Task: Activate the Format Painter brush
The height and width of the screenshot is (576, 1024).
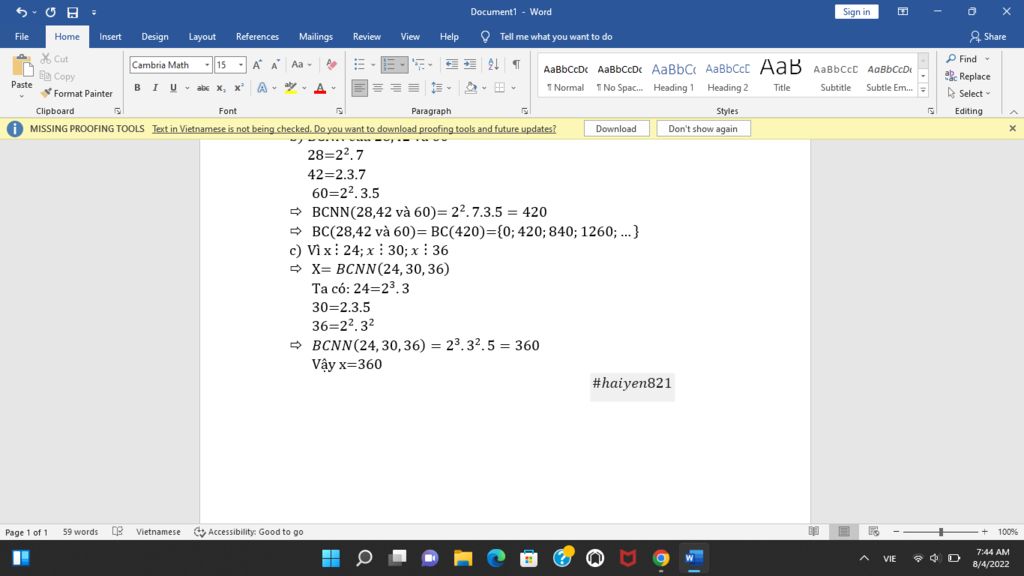Action: (76, 93)
